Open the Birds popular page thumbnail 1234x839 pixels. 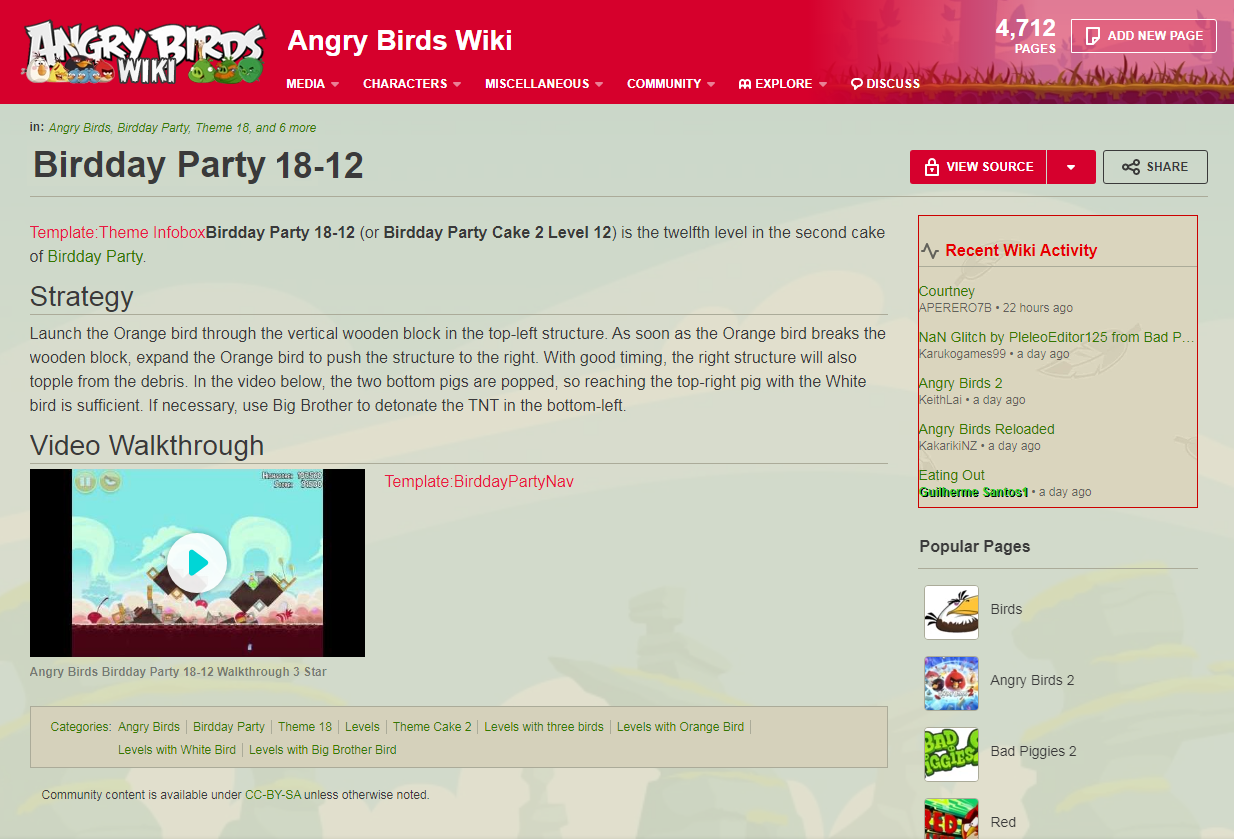pyautogui.click(x=951, y=612)
